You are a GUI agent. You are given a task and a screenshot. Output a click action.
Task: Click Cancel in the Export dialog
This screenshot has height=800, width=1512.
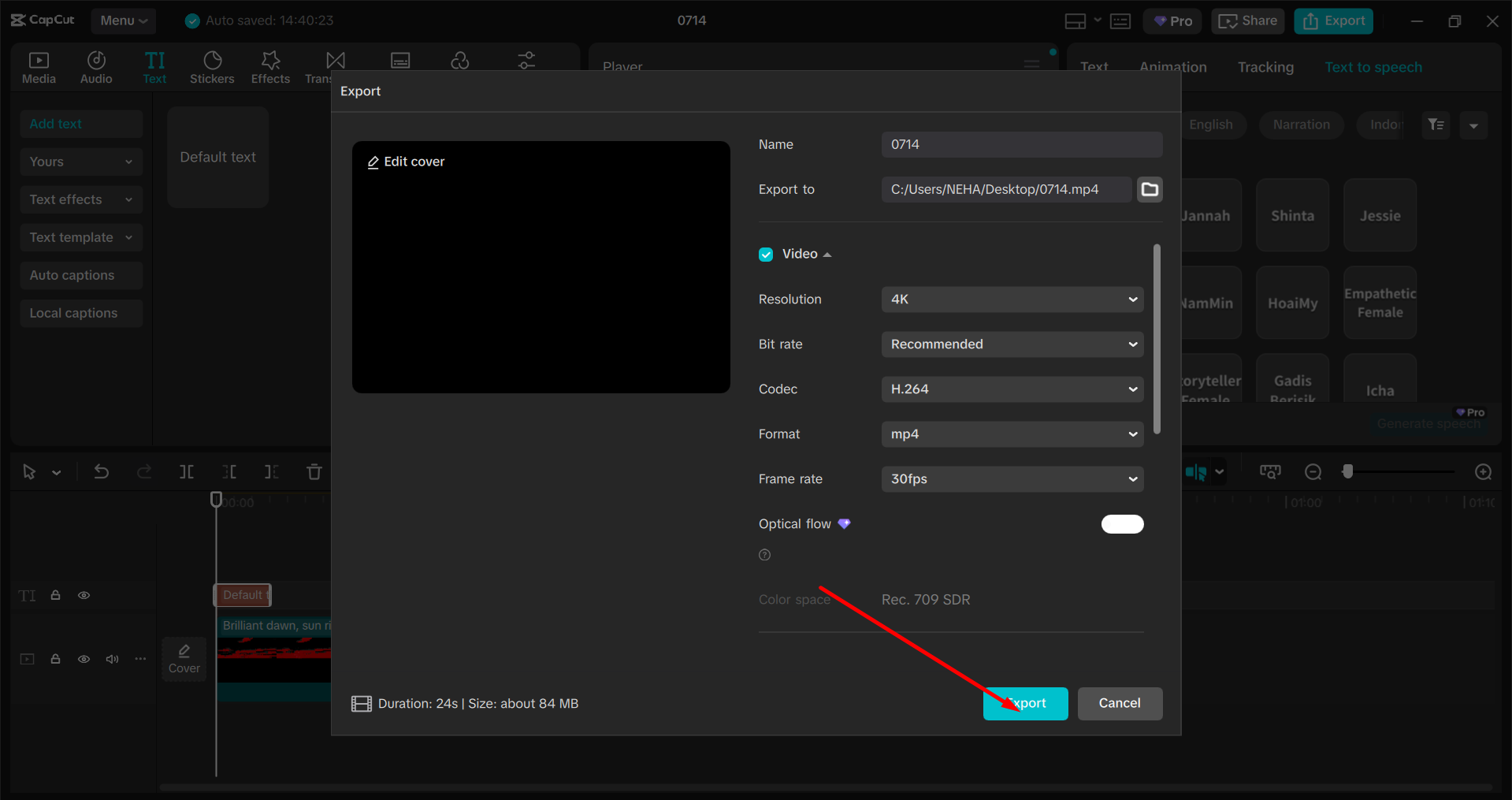tap(1120, 703)
